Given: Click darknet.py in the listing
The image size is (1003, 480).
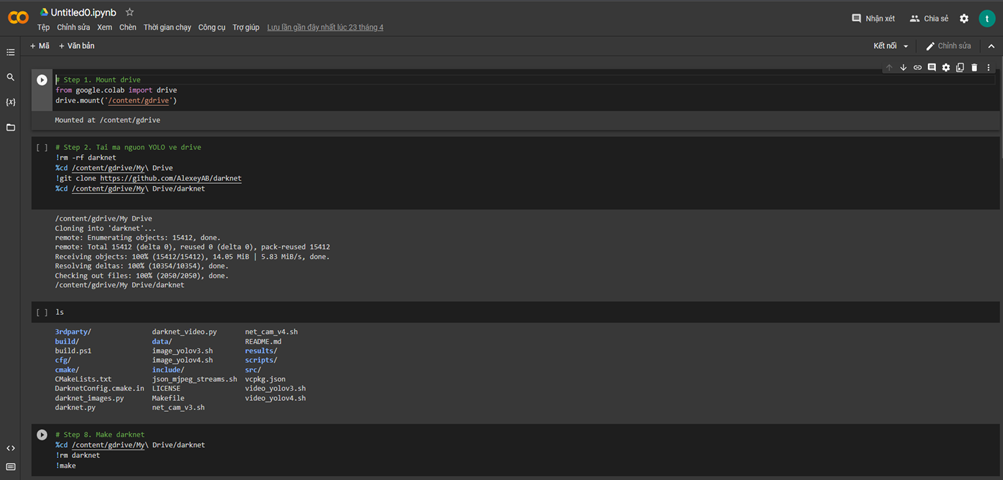Looking at the screenshot, I should point(75,407).
